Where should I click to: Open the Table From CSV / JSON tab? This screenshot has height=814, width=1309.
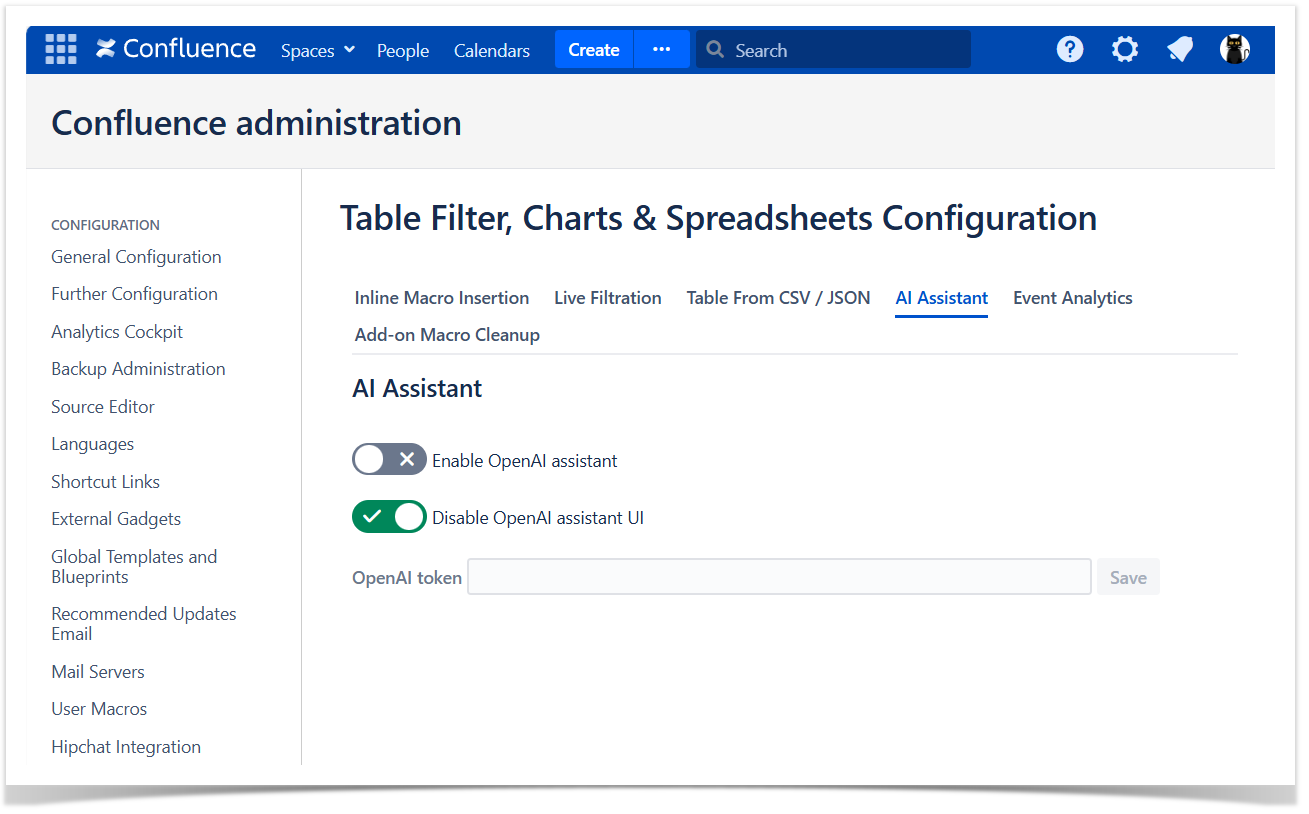pyautogui.click(x=778, y=298)
